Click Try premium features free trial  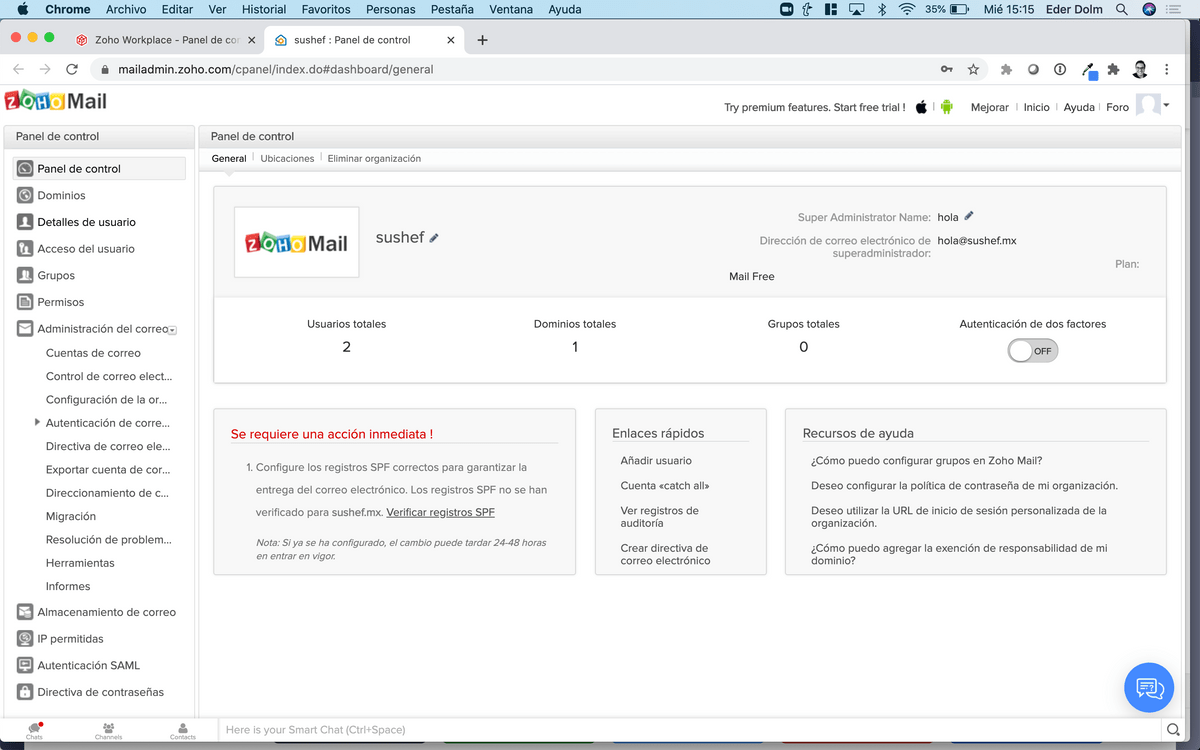click(x=815, y=107)
